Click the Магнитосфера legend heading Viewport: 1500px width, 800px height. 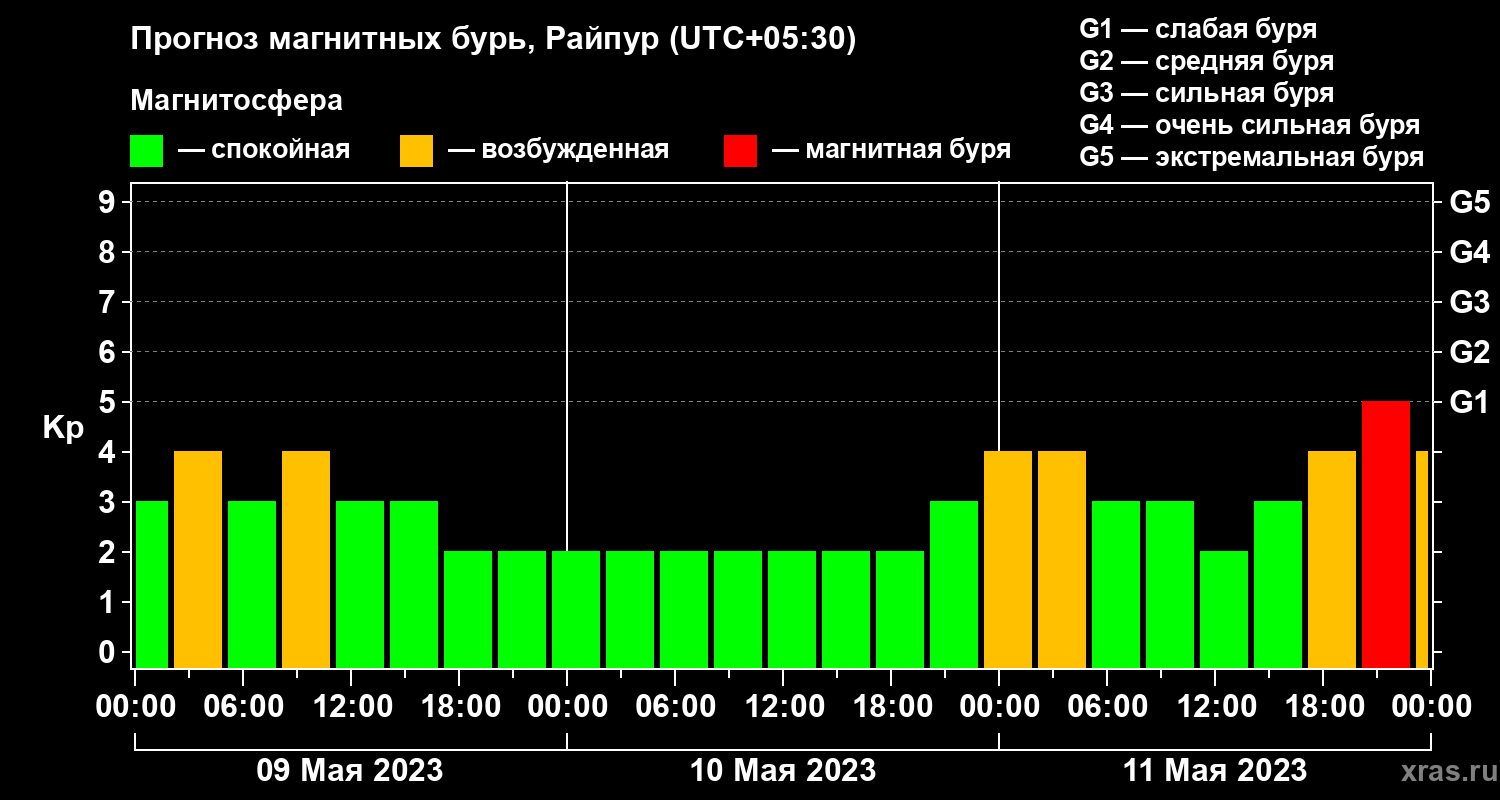[x=236, y=101]
